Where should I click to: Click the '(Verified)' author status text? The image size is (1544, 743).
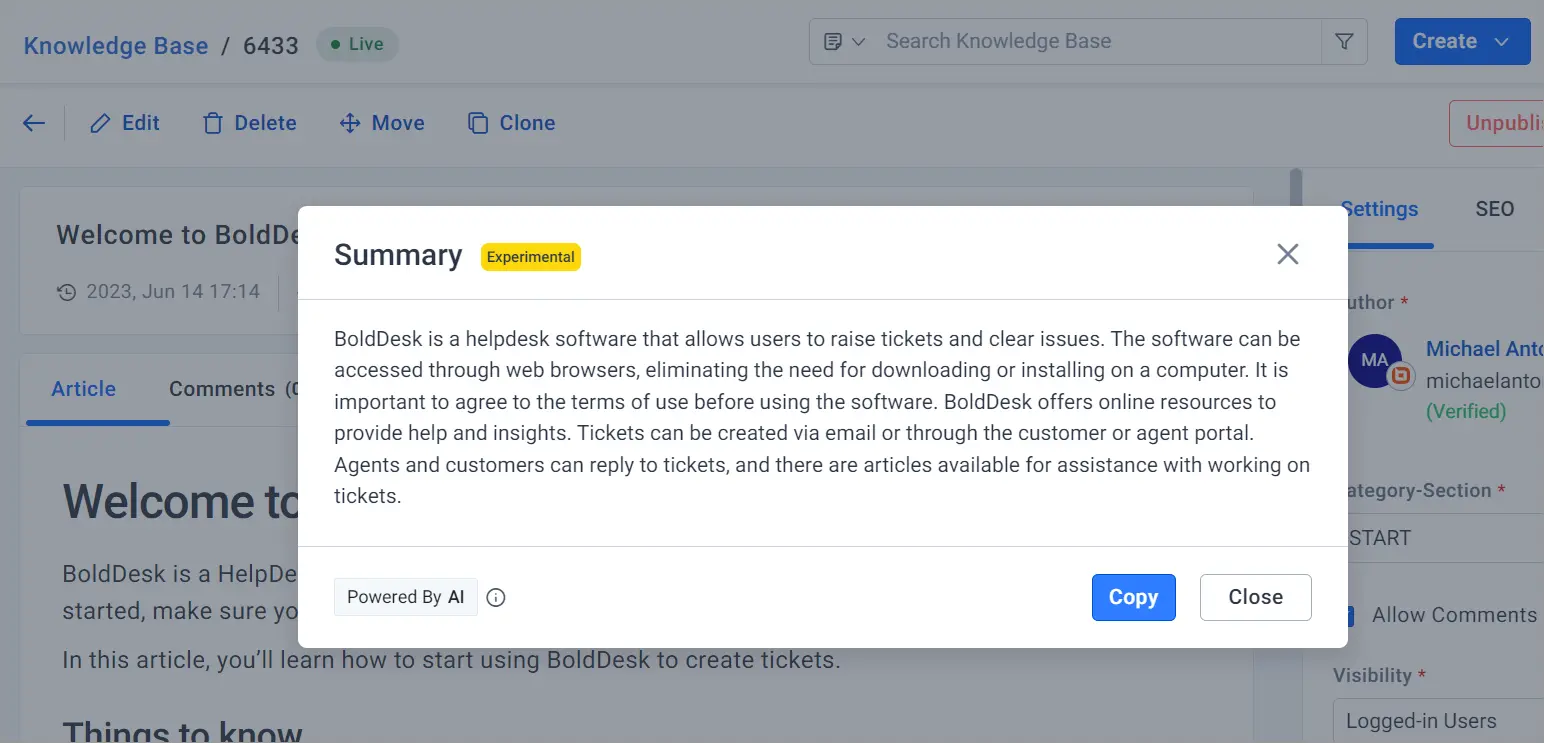(1466, 411)
